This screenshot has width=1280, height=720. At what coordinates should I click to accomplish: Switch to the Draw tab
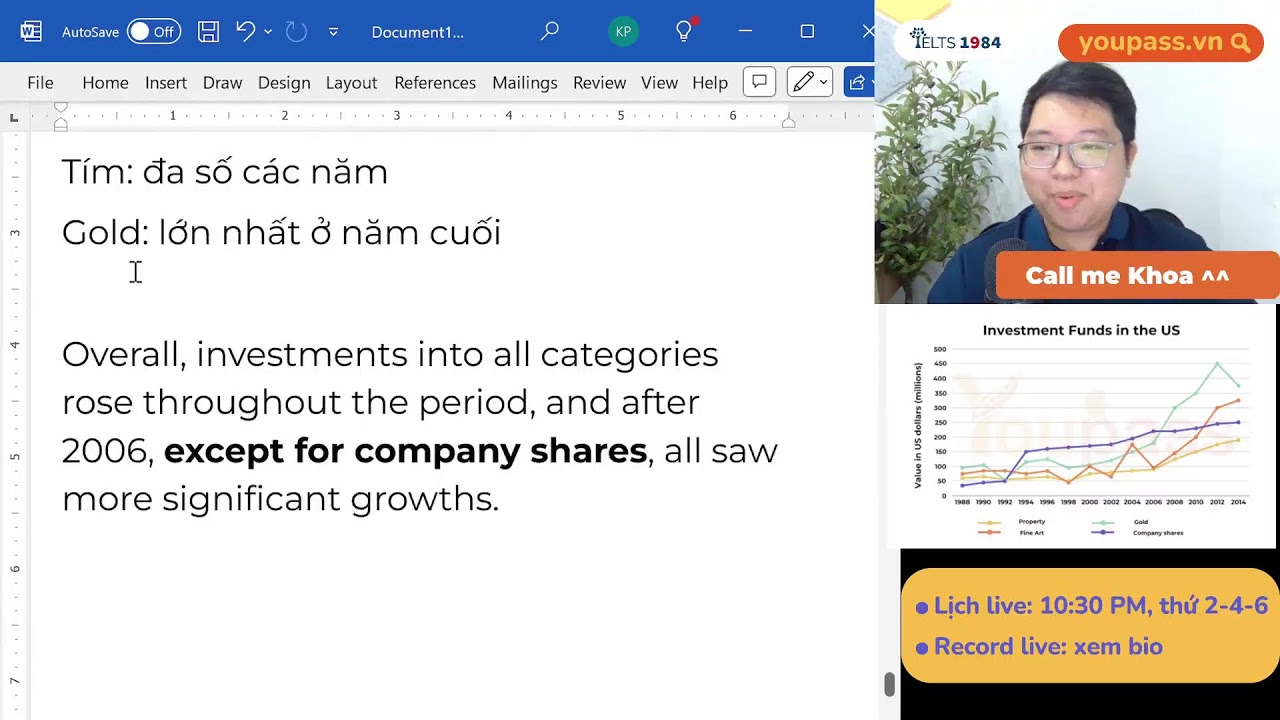pyautogui.click(x=222, y=83)
